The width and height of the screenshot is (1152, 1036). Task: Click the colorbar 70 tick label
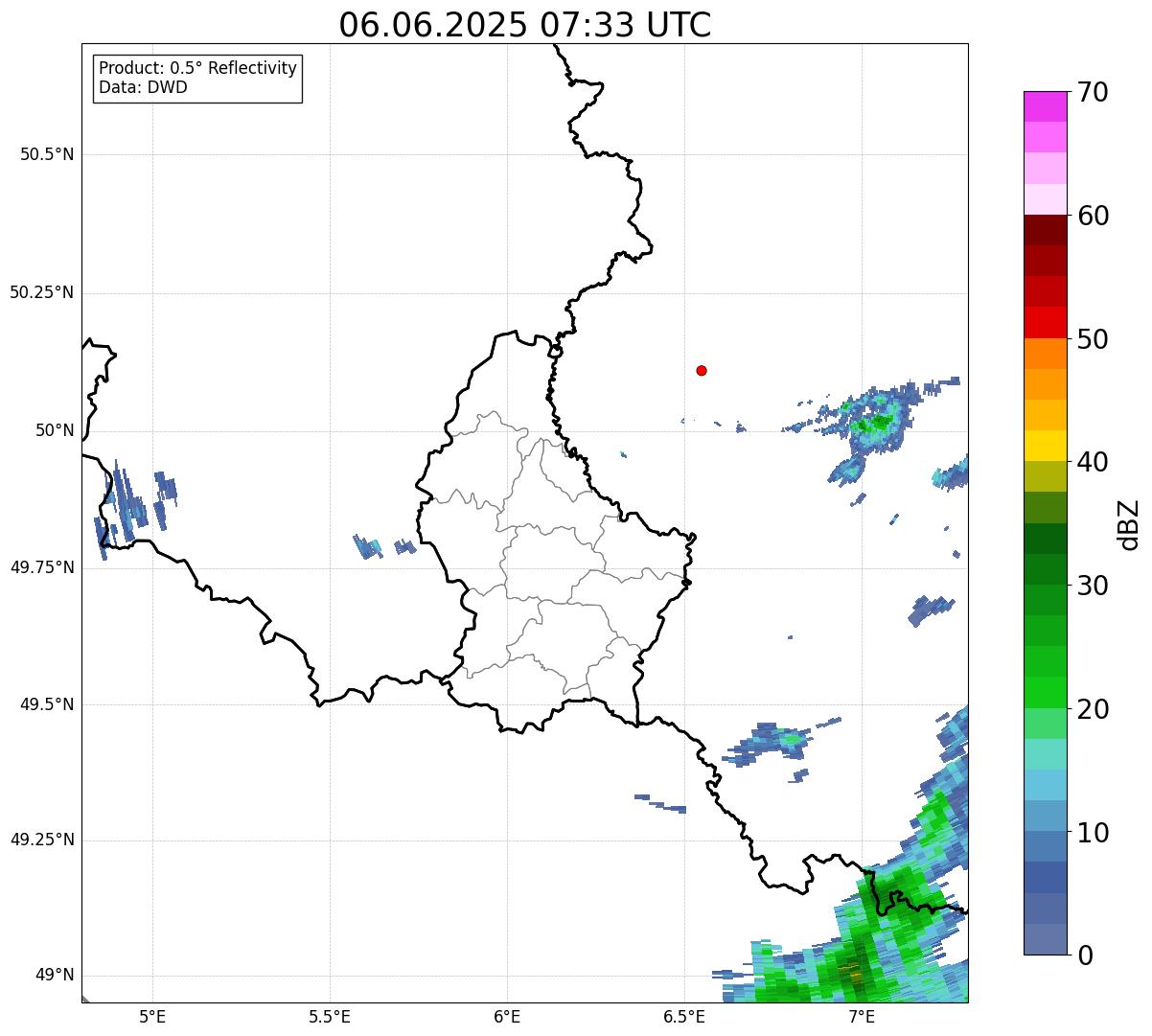(x=1093, y=92)
